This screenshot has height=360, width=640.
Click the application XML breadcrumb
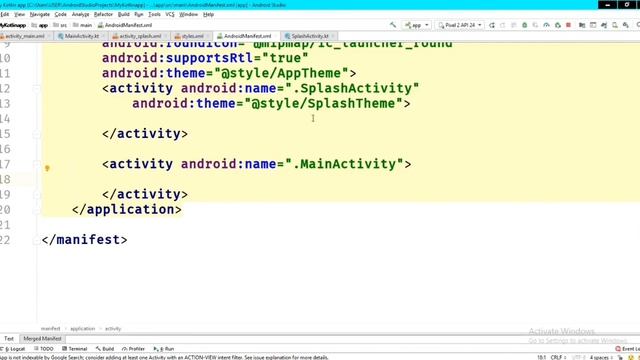(82, 329)
